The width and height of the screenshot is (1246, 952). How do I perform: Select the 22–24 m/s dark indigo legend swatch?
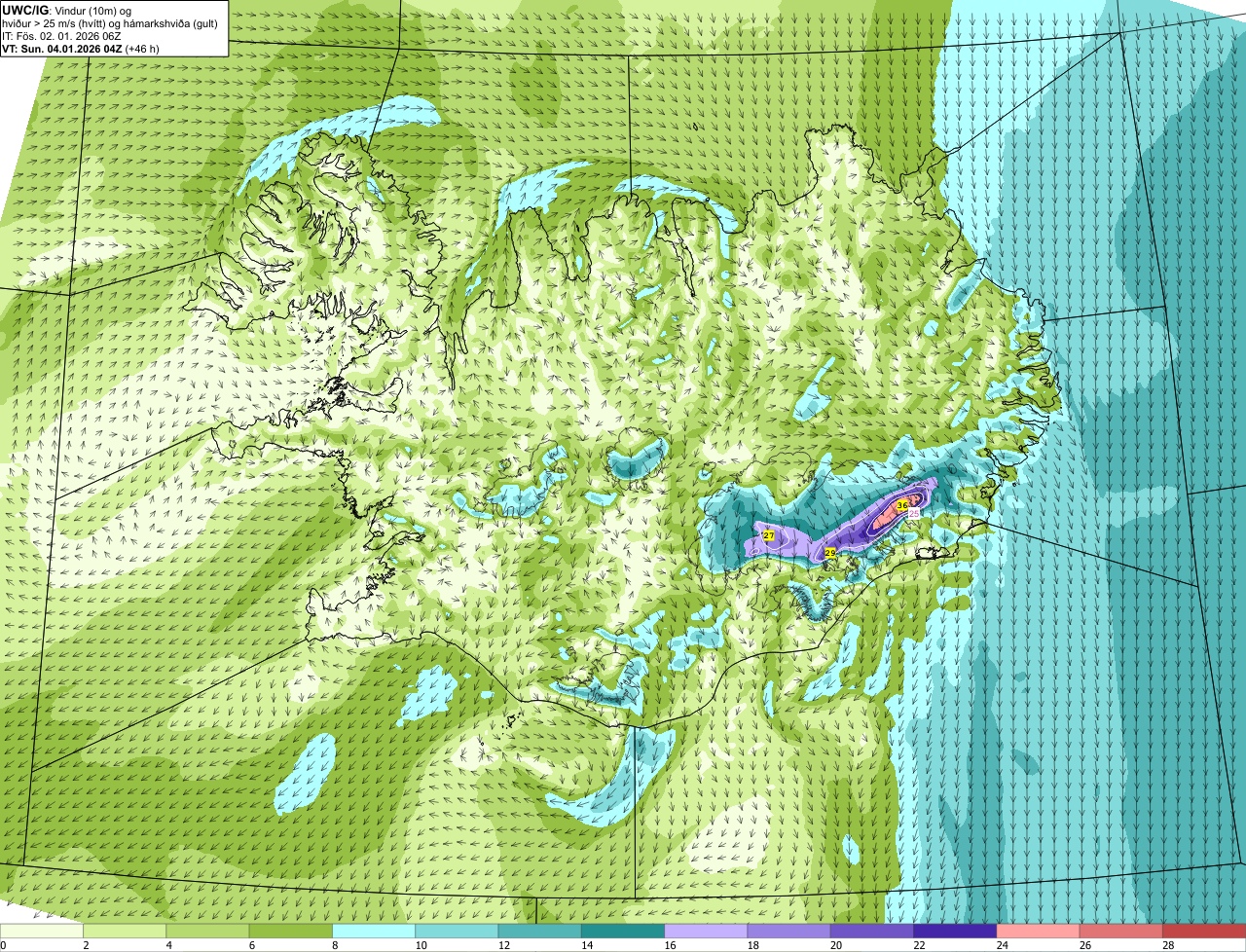pos(956,931)
